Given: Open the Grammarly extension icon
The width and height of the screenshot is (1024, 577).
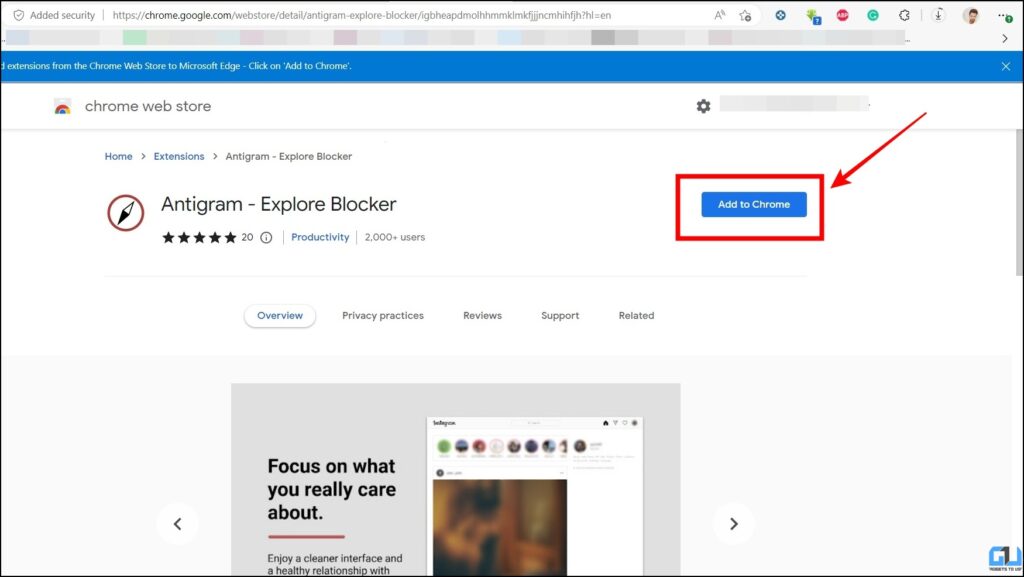Looking at the screenshot, I should click(872, 15).
